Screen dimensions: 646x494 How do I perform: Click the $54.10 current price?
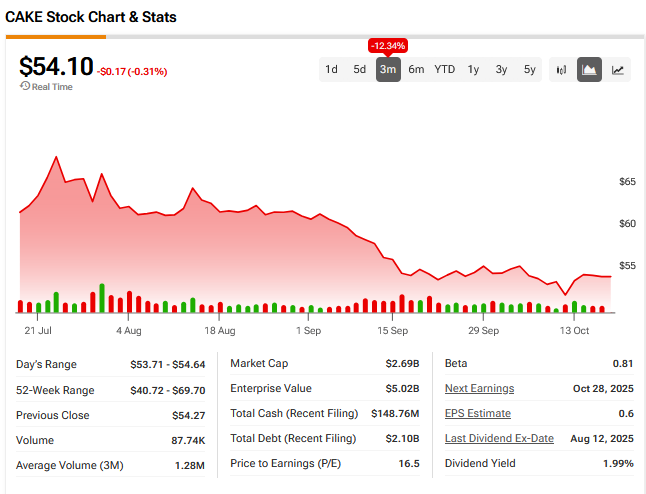(x=56, y=67)
